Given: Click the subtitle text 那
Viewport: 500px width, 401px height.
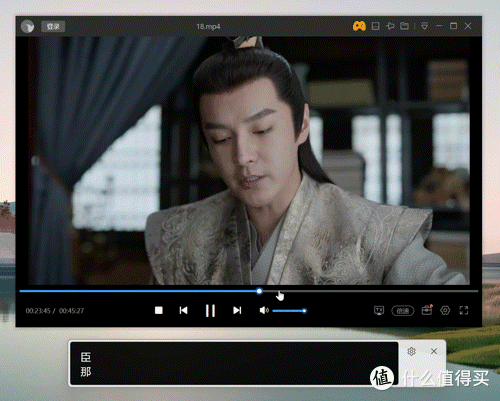Looking at the screenshot, I should pos(86,372).
